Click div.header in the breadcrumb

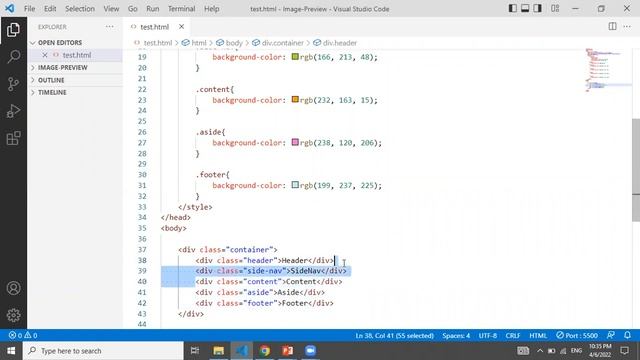340,43
